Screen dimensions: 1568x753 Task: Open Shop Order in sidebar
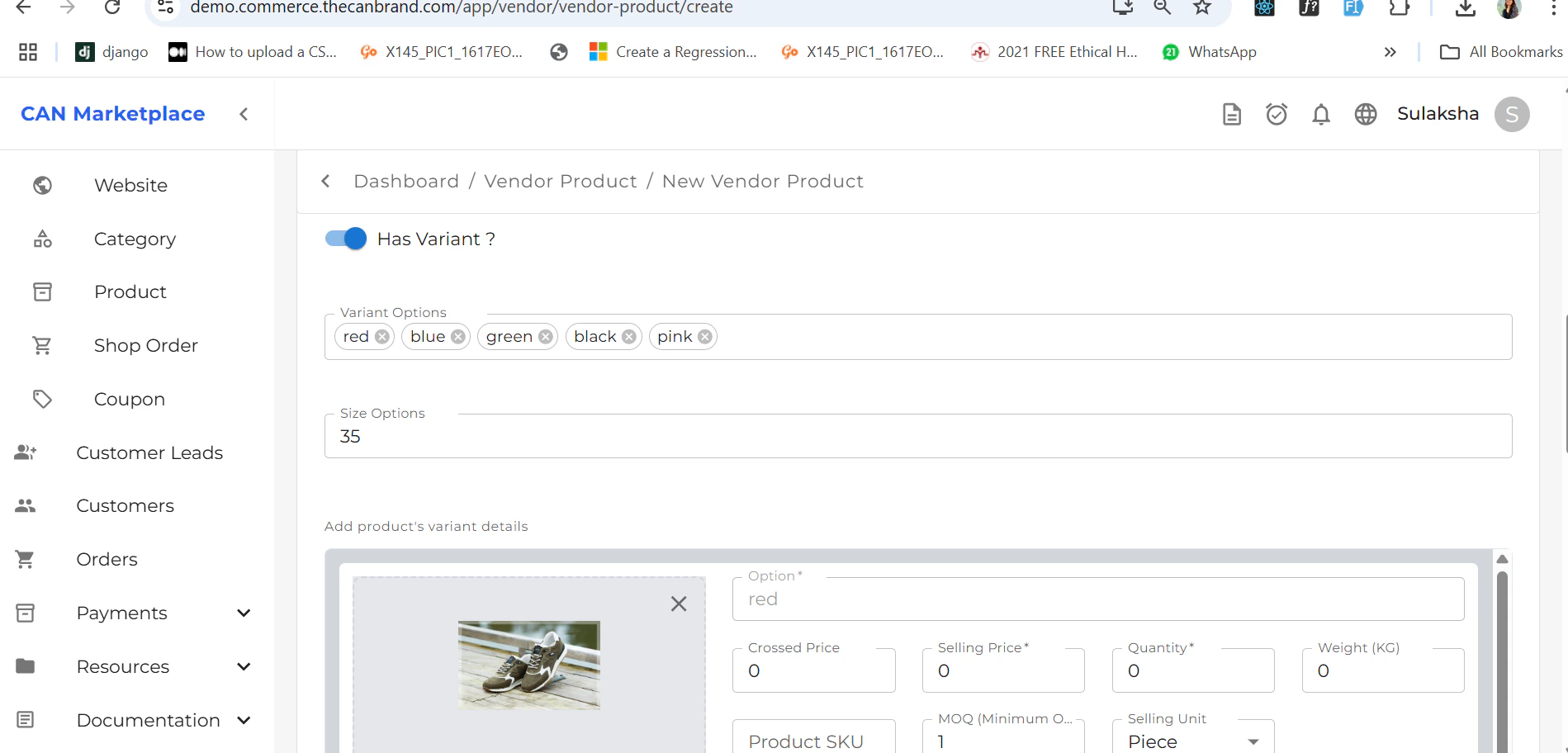pyautogui.click(x=146, y=345)
